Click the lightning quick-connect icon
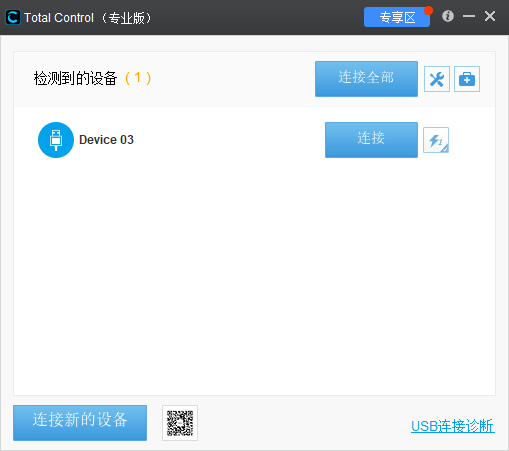The width and height of the screenshot is (509, 451). (436, 140)
